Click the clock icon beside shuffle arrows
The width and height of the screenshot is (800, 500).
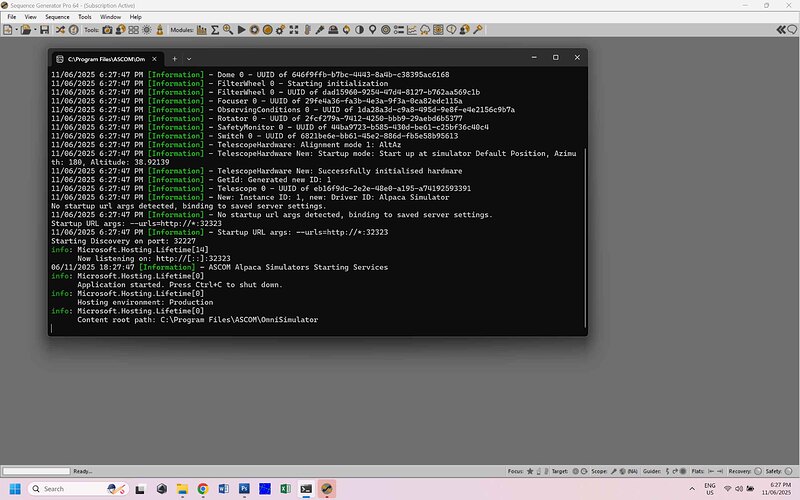point(73,30)
